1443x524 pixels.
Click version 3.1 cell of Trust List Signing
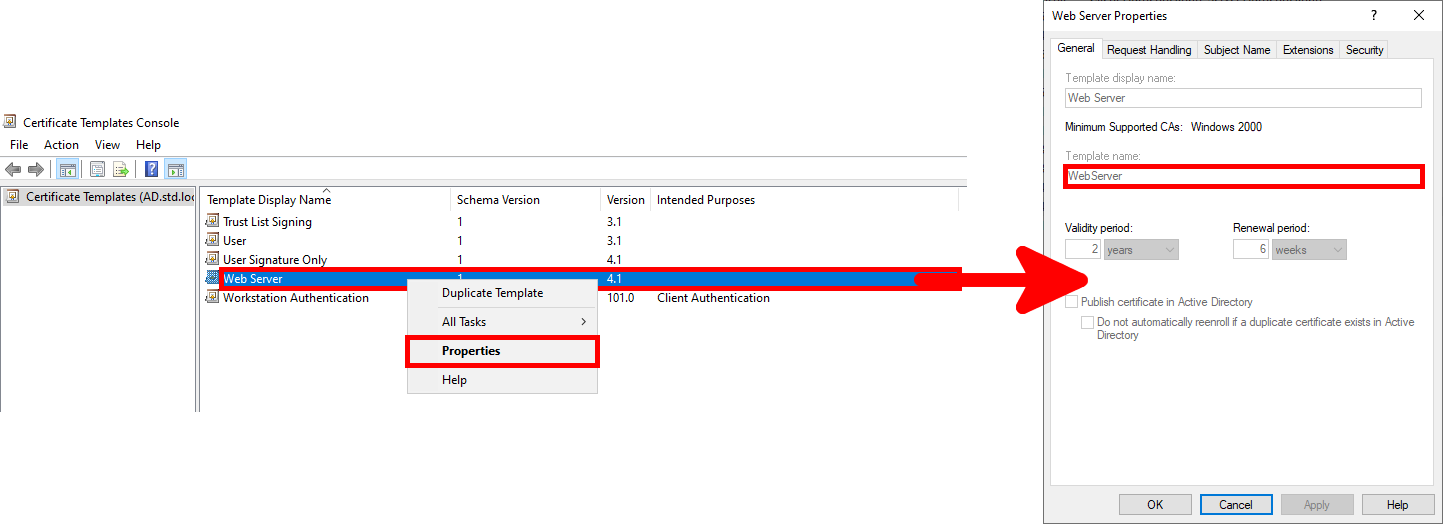[x=614, y=222]
